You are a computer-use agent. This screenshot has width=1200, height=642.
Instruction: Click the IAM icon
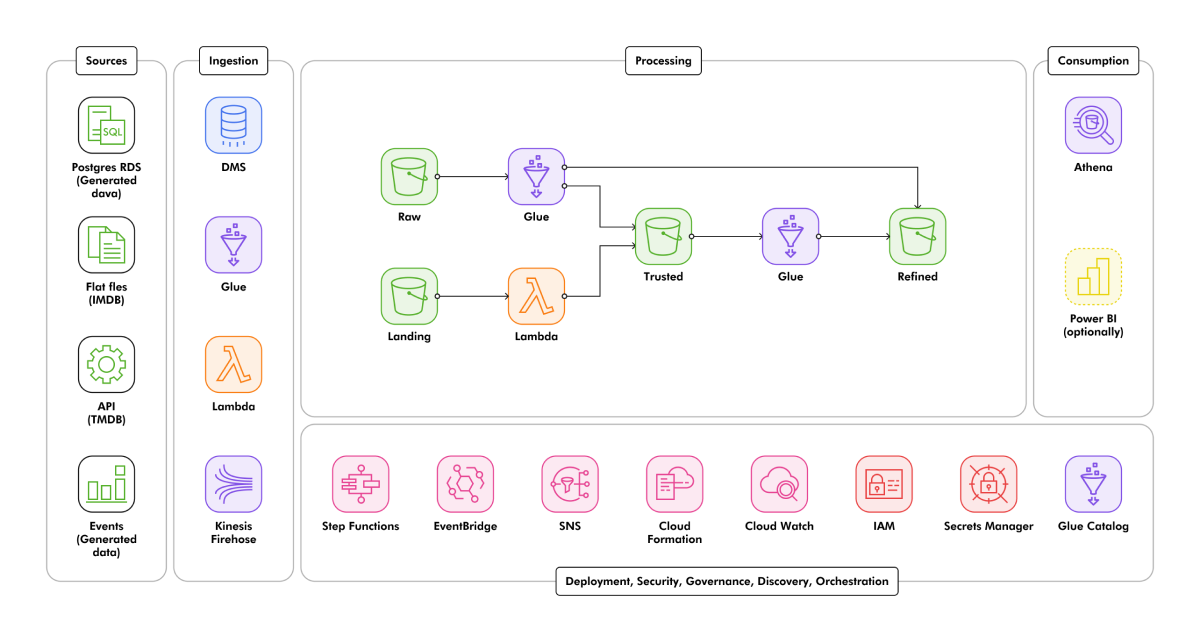coord(884,484)
